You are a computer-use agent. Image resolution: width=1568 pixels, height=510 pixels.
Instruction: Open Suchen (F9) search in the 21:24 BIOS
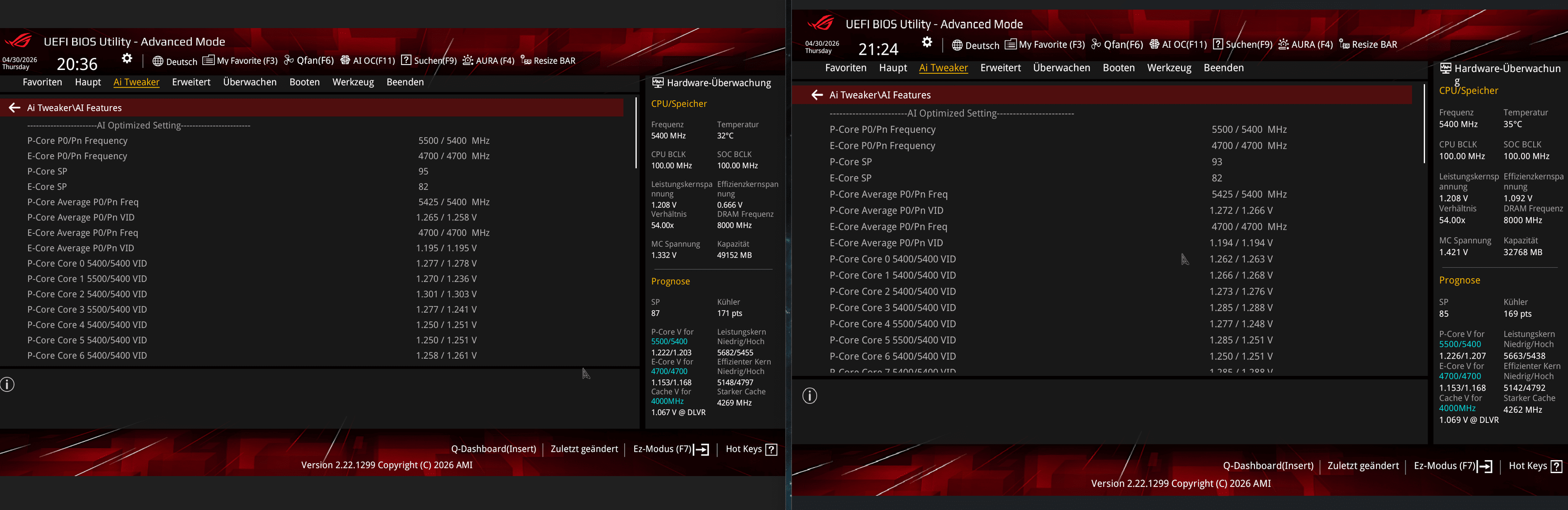1242,44
